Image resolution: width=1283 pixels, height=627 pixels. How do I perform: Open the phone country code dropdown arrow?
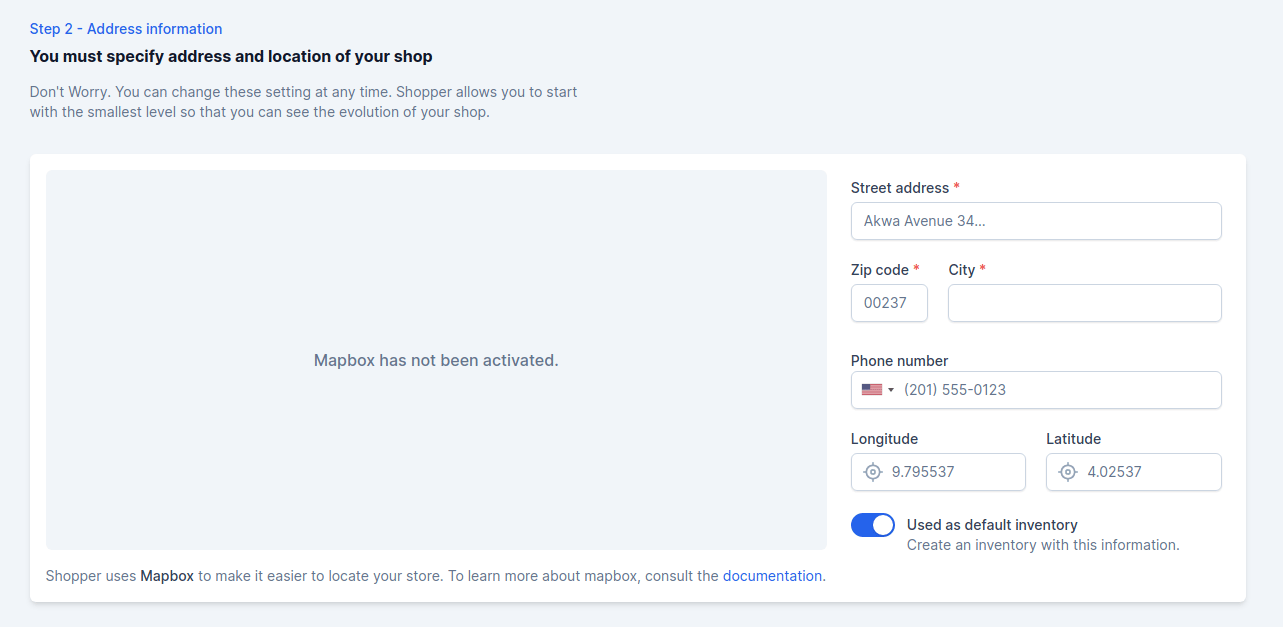(891, 390)
